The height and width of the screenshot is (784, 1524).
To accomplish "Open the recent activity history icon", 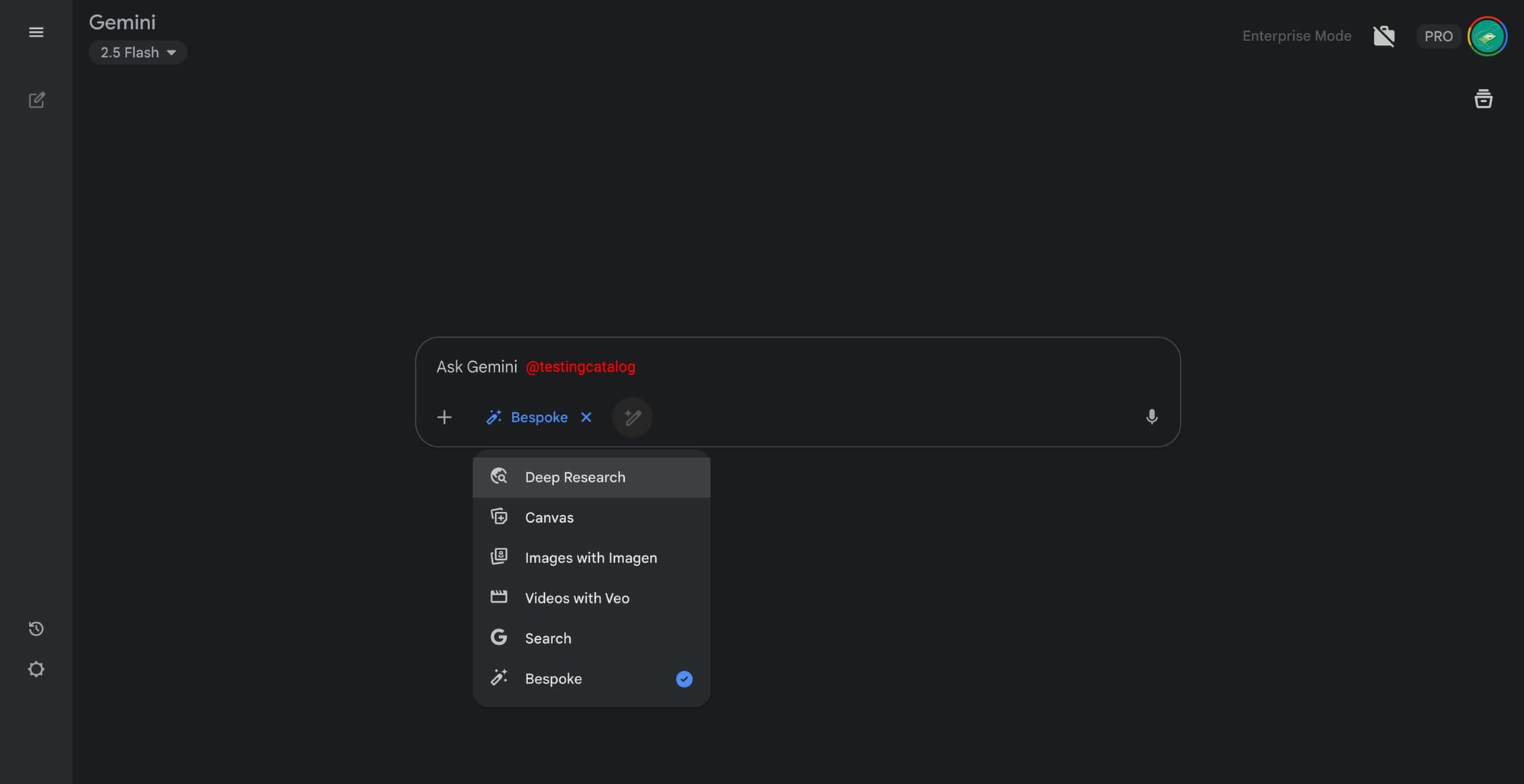I will click(36, 629).
